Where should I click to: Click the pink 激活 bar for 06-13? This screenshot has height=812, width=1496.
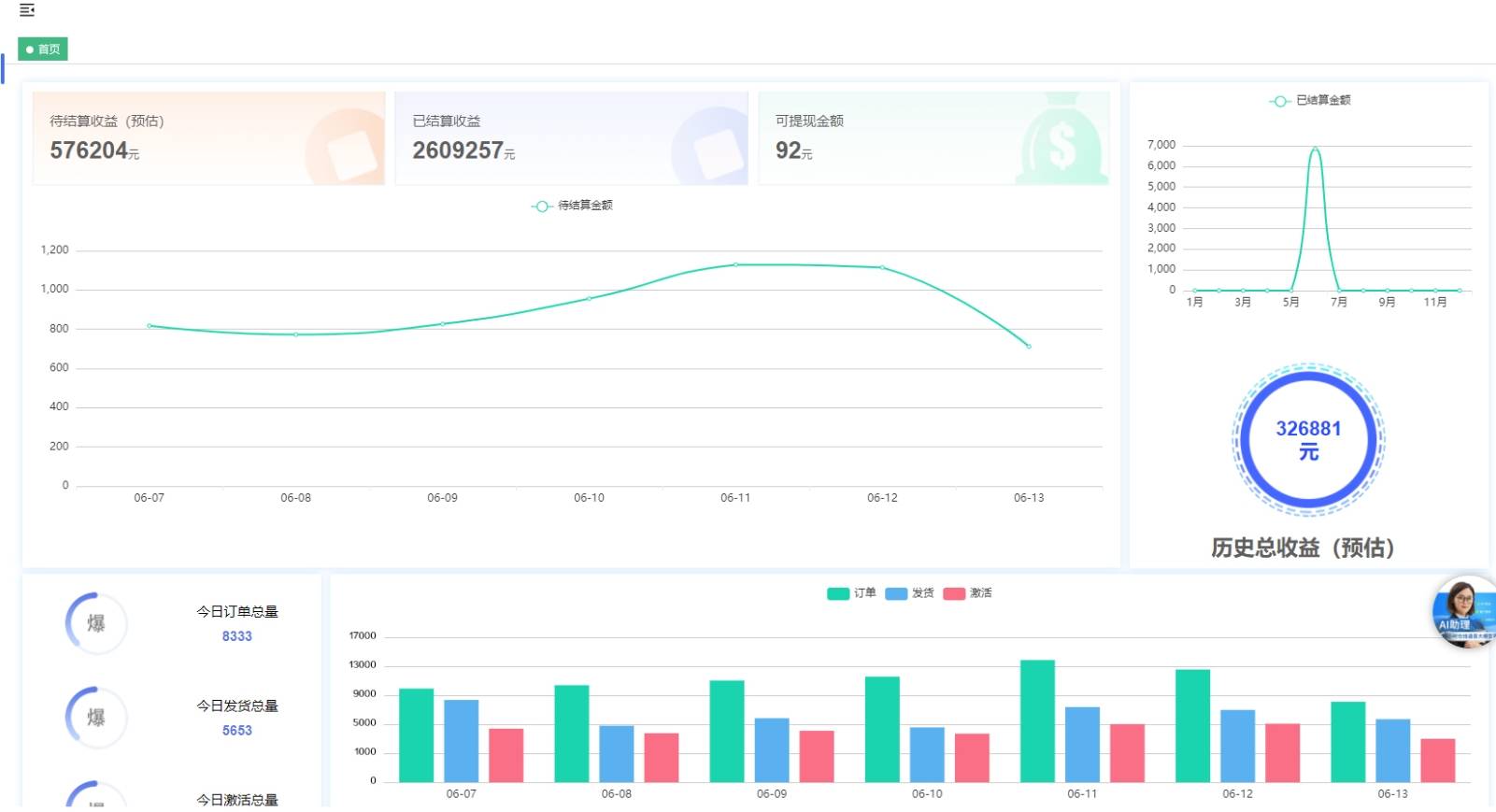point(1438,761)
